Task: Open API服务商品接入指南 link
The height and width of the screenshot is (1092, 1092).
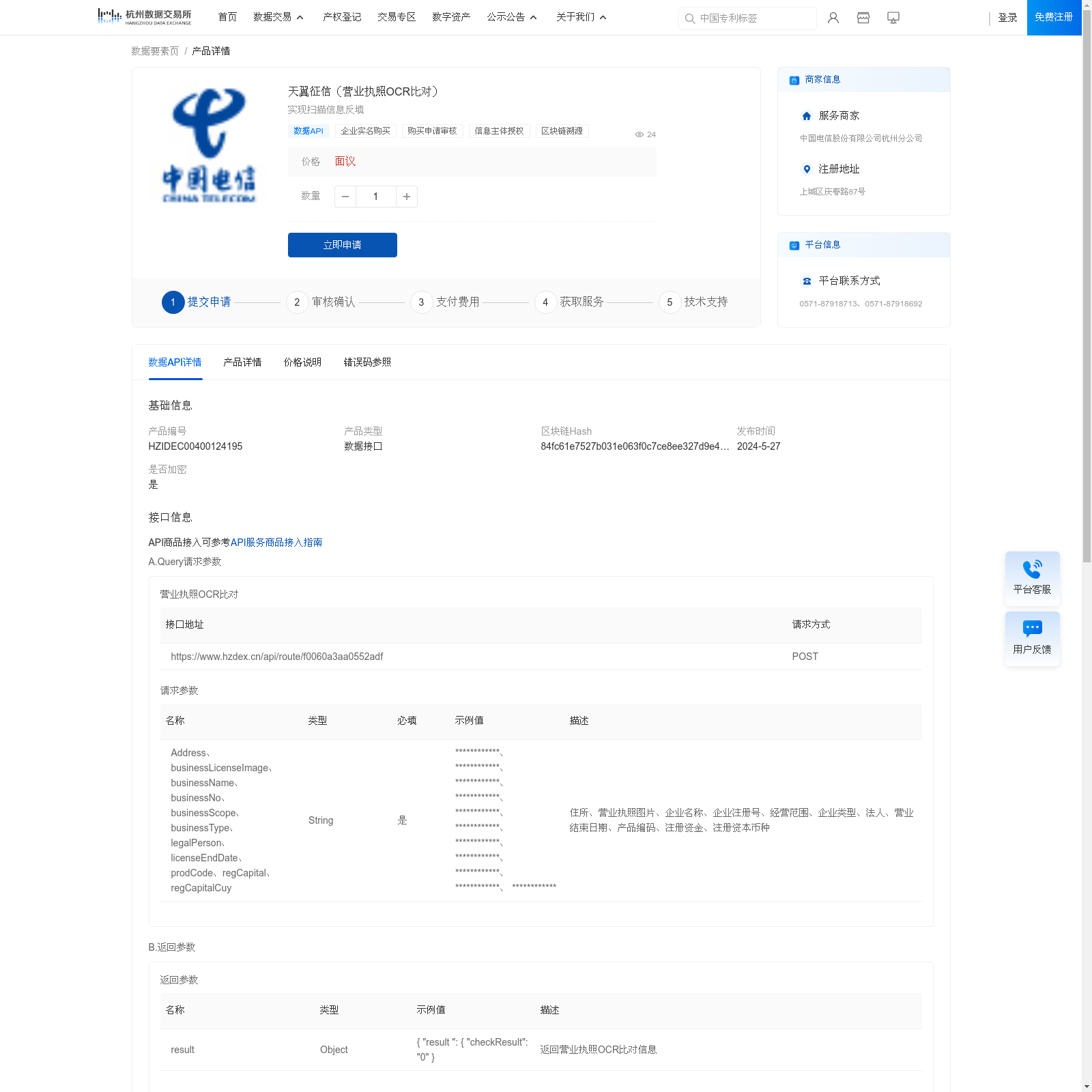Action: click(x=276, y=543)
